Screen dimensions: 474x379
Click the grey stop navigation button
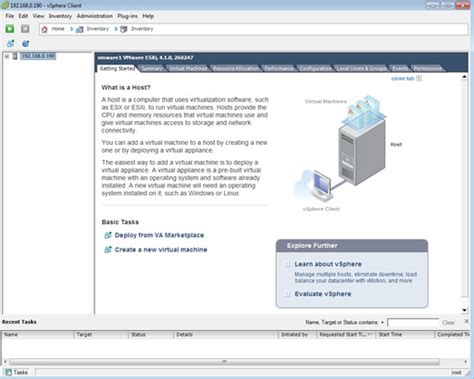(x=25, y=29)
